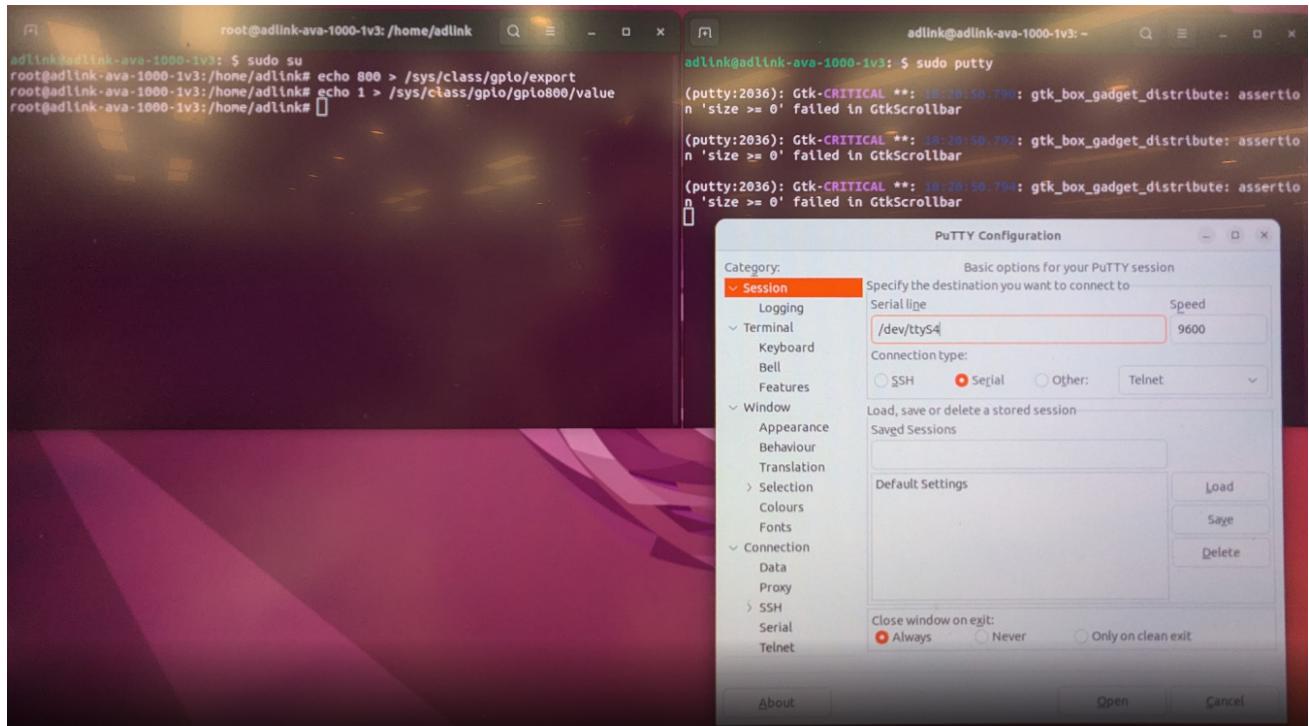Close the PuTTY Configuration dialog

click(x=1264, y=234)
